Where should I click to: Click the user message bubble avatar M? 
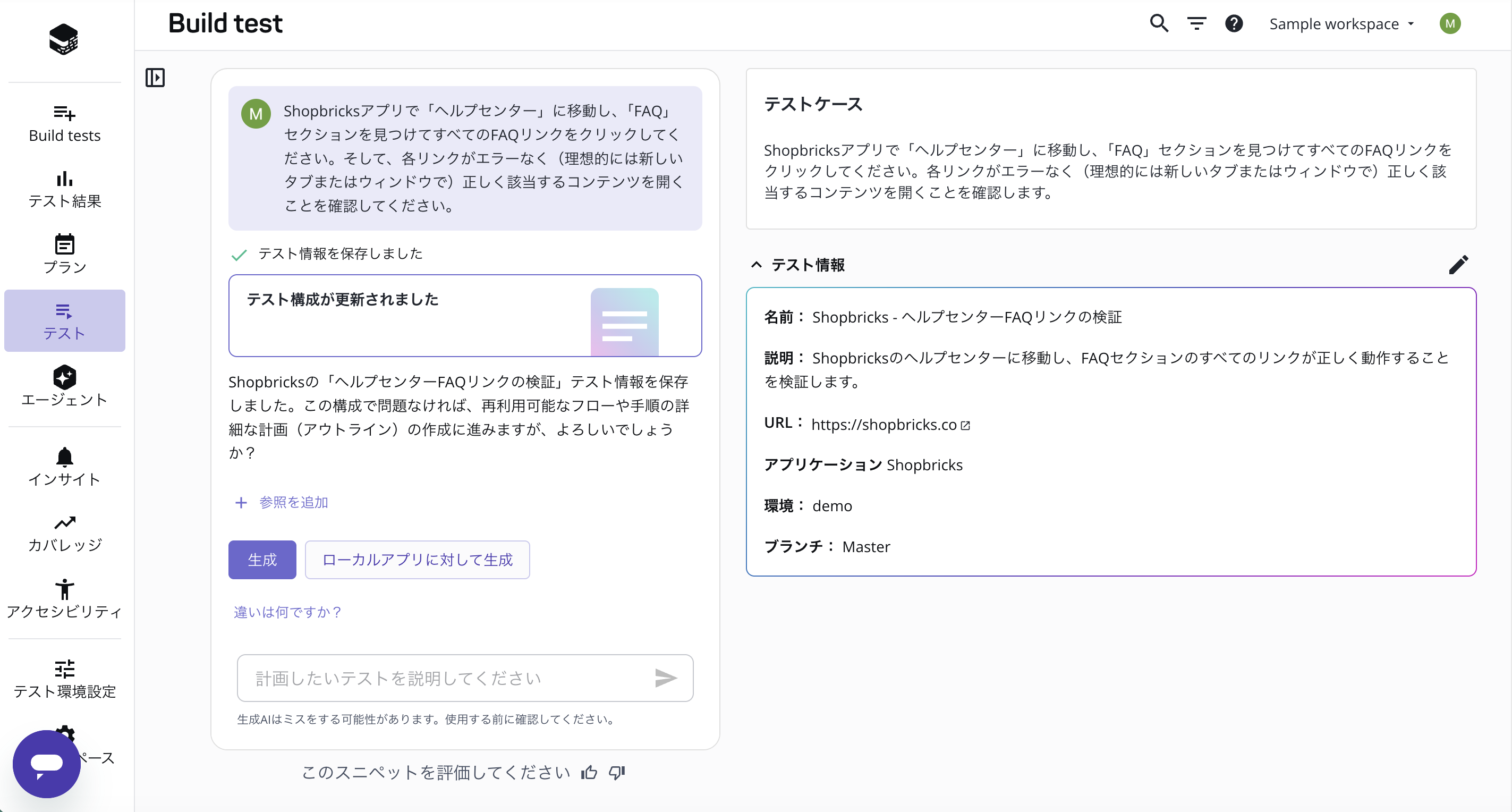[x=256, y=114]
